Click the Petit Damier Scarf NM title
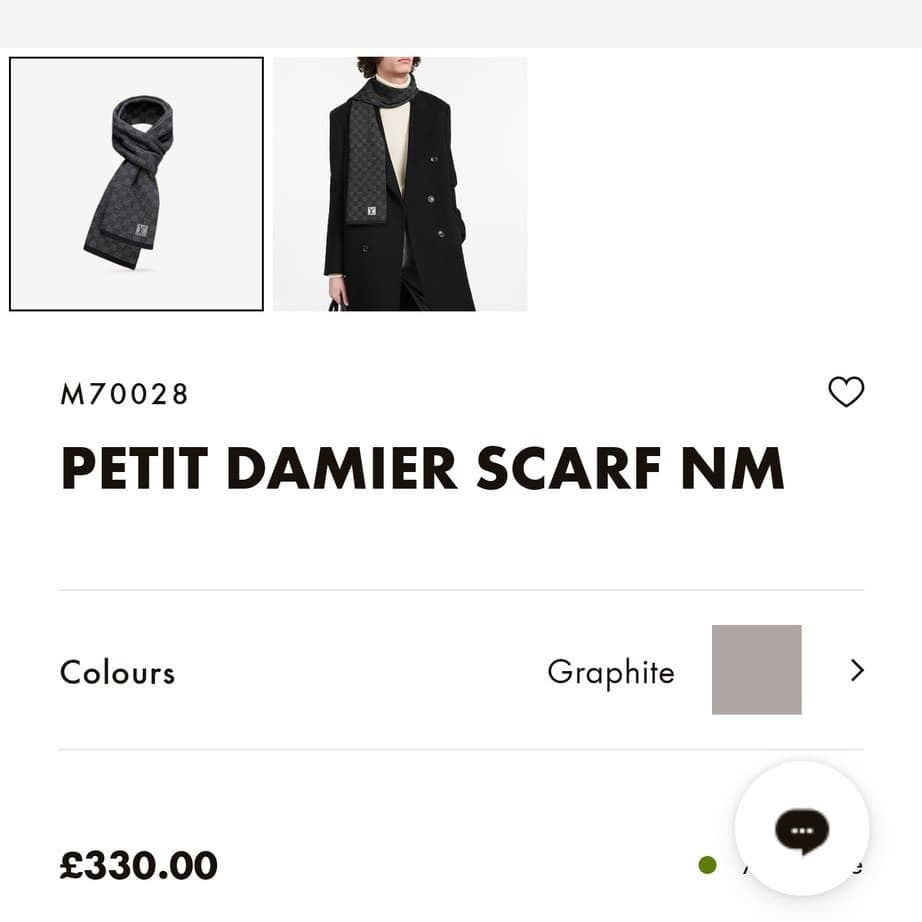Viewport: 922px width, 922px height. click(x=422, y=468)
